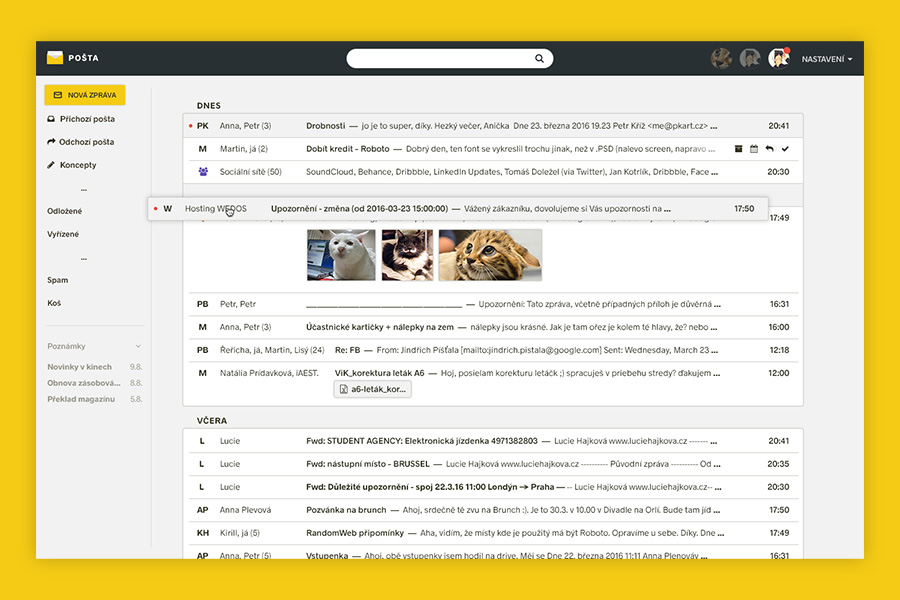Click inside the search input field

[x=440, y=59]
